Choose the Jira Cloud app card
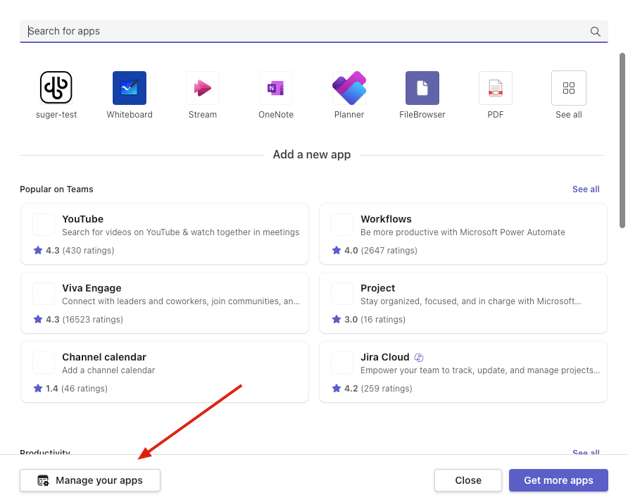 pos(463,372)
